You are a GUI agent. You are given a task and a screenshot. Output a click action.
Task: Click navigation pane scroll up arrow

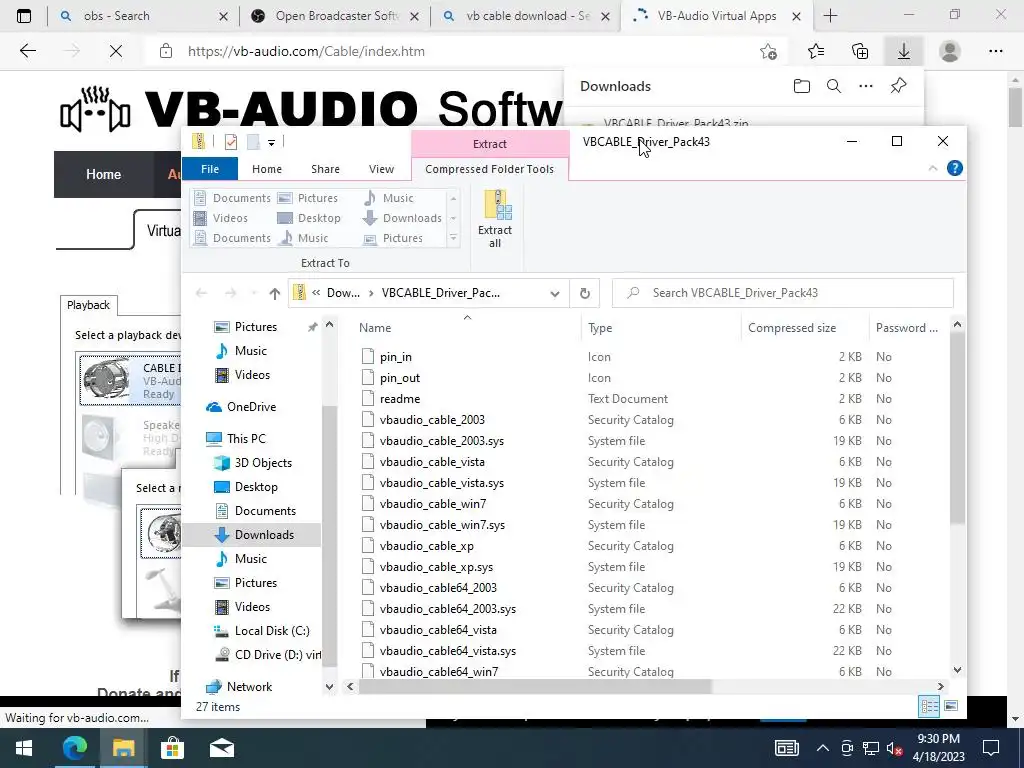(x=330, y=325)
